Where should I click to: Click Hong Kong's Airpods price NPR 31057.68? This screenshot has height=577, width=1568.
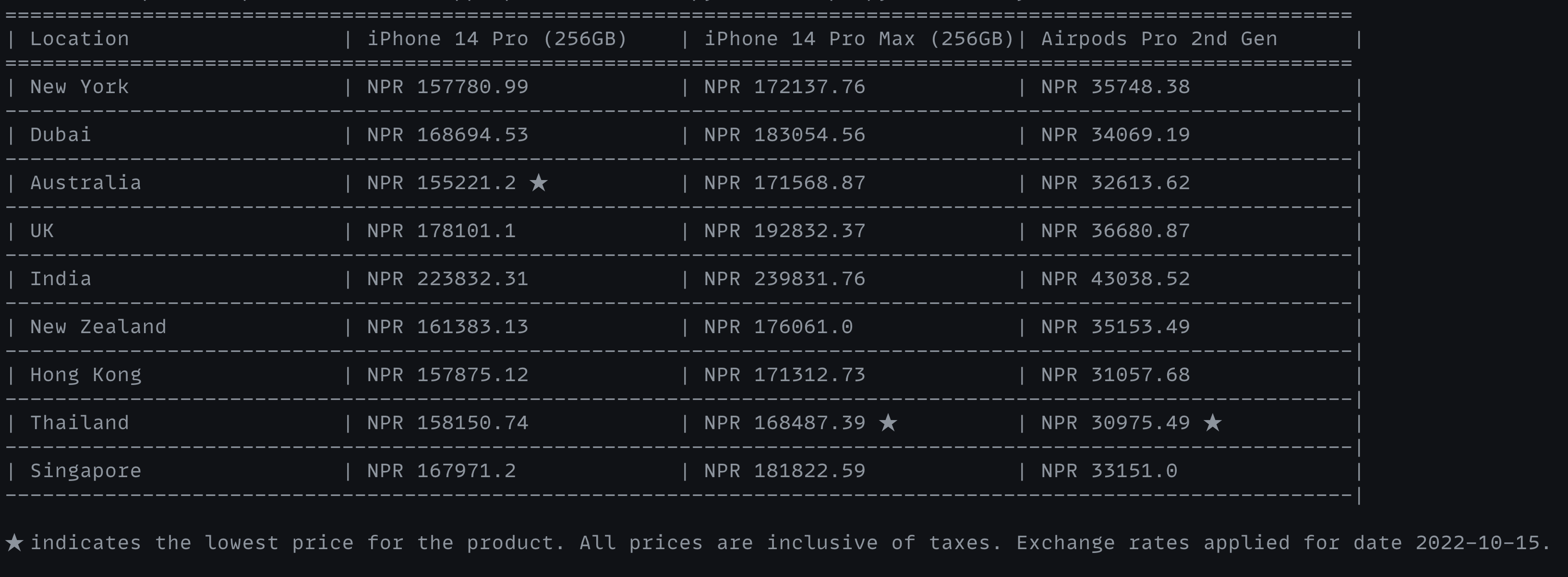(1115, 374)
